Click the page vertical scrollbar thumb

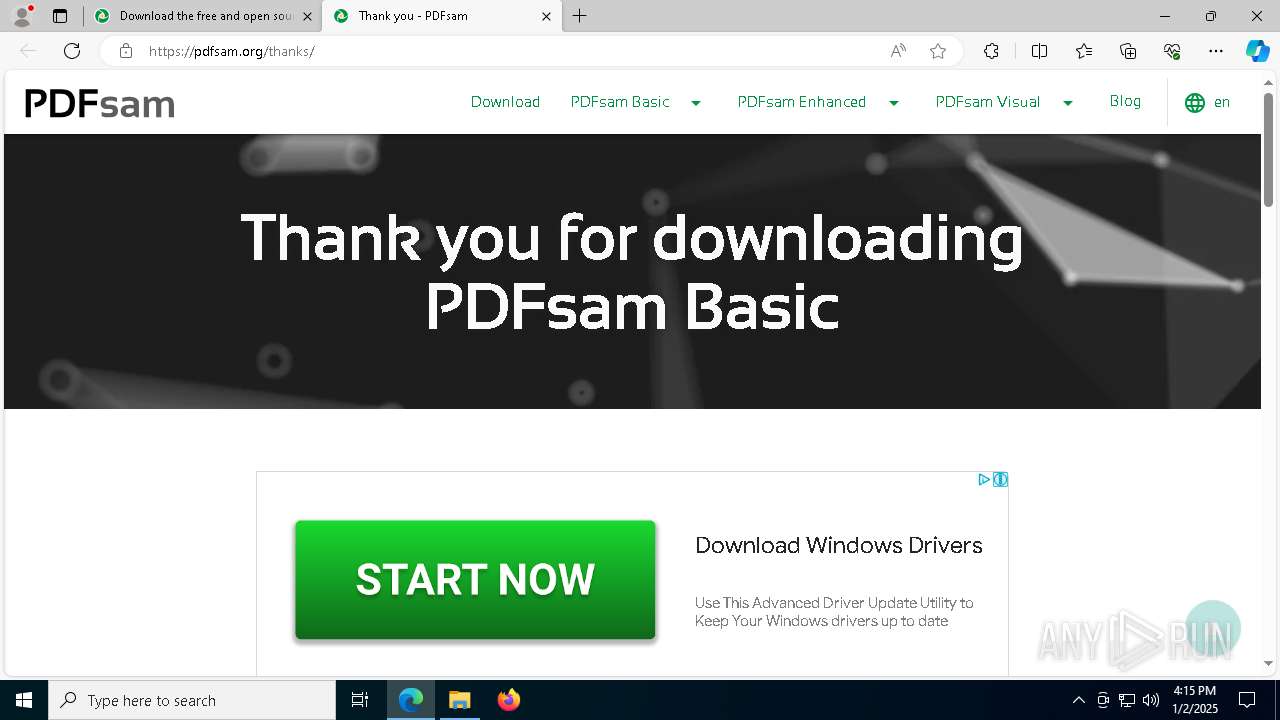pos(1268,150)
